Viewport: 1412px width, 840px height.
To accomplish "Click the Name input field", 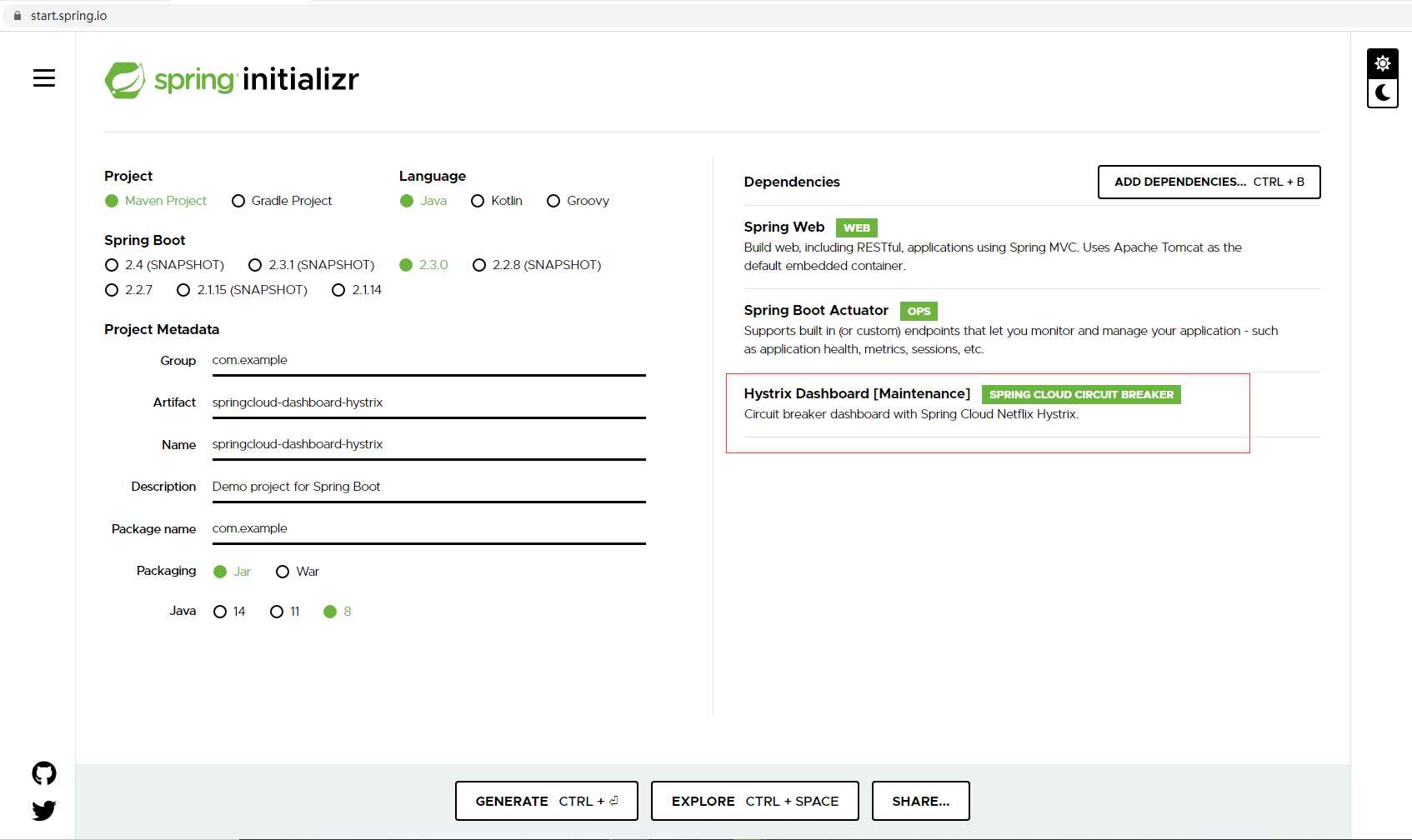I will [x=428, y=445].
